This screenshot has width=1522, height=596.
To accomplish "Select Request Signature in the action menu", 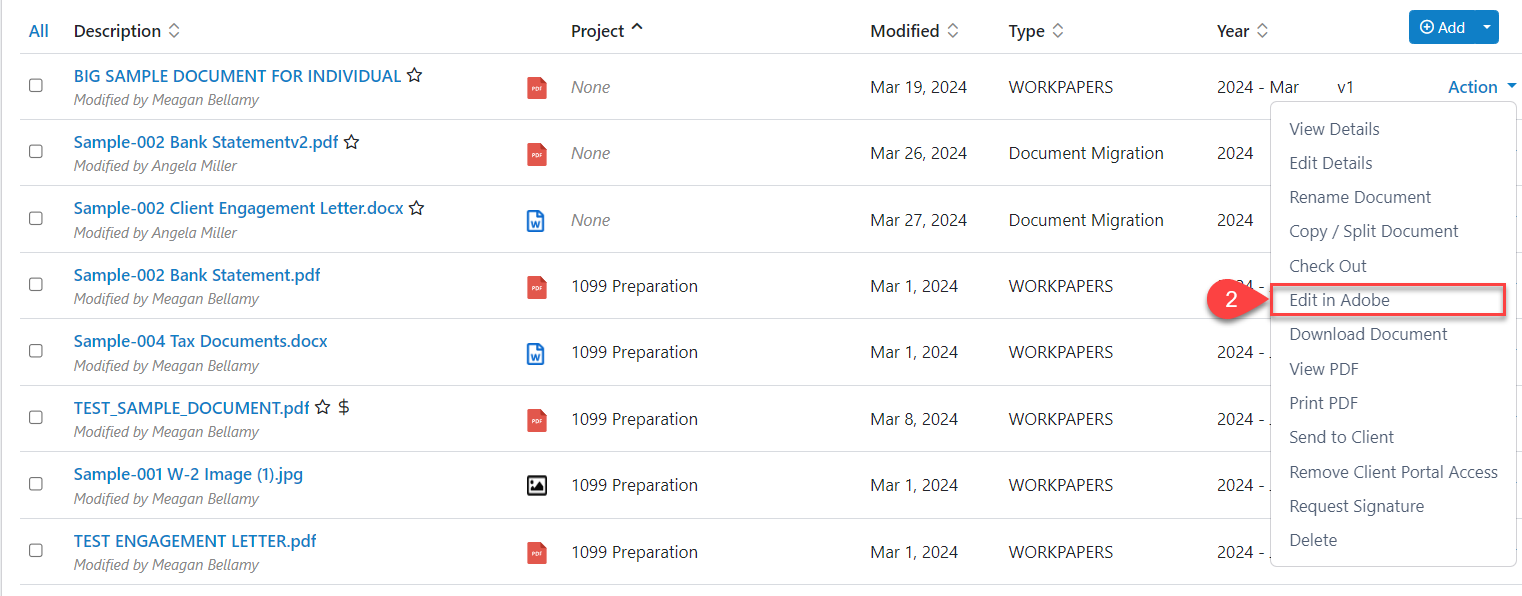I will [1356, 506].
